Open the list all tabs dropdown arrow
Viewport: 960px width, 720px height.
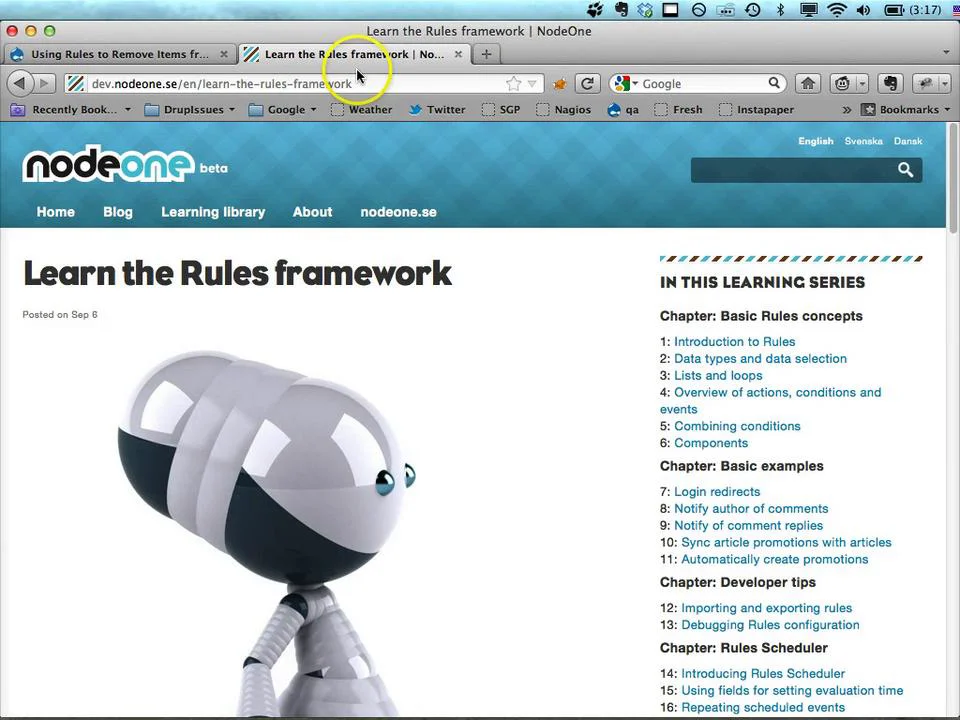coord(946,54)
